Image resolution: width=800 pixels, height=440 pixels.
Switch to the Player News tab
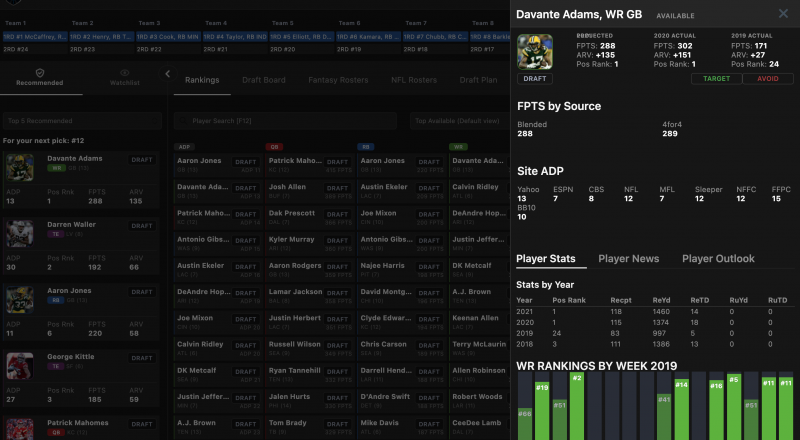[x=629, y=258]
